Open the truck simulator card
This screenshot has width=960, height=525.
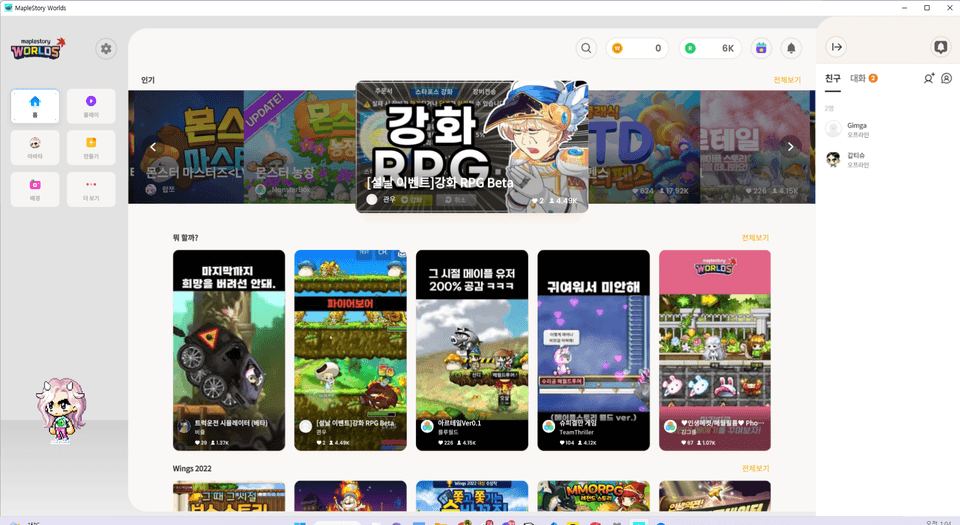pos(229,350)
